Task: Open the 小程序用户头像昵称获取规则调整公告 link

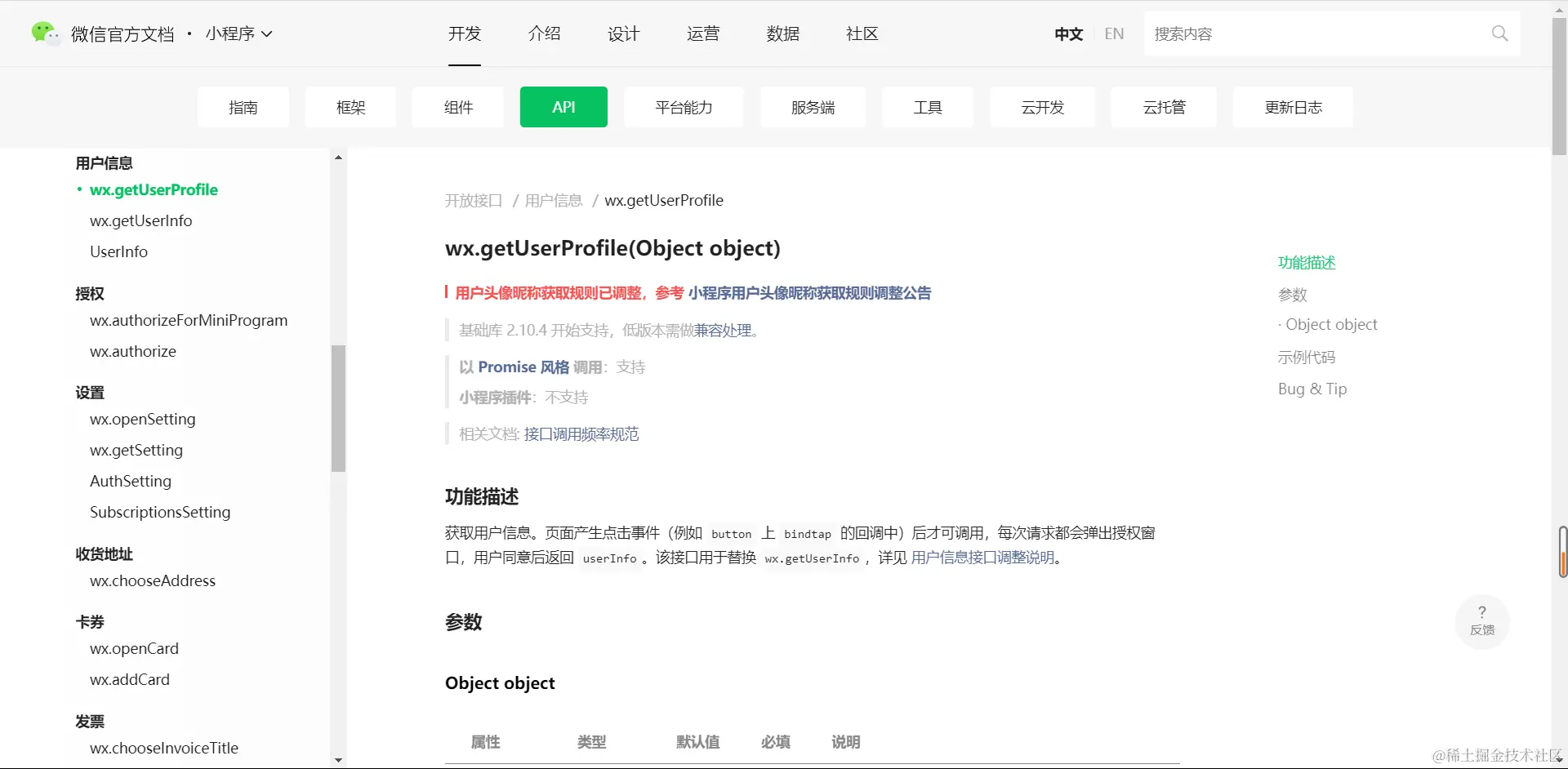Action: [809, 293]
